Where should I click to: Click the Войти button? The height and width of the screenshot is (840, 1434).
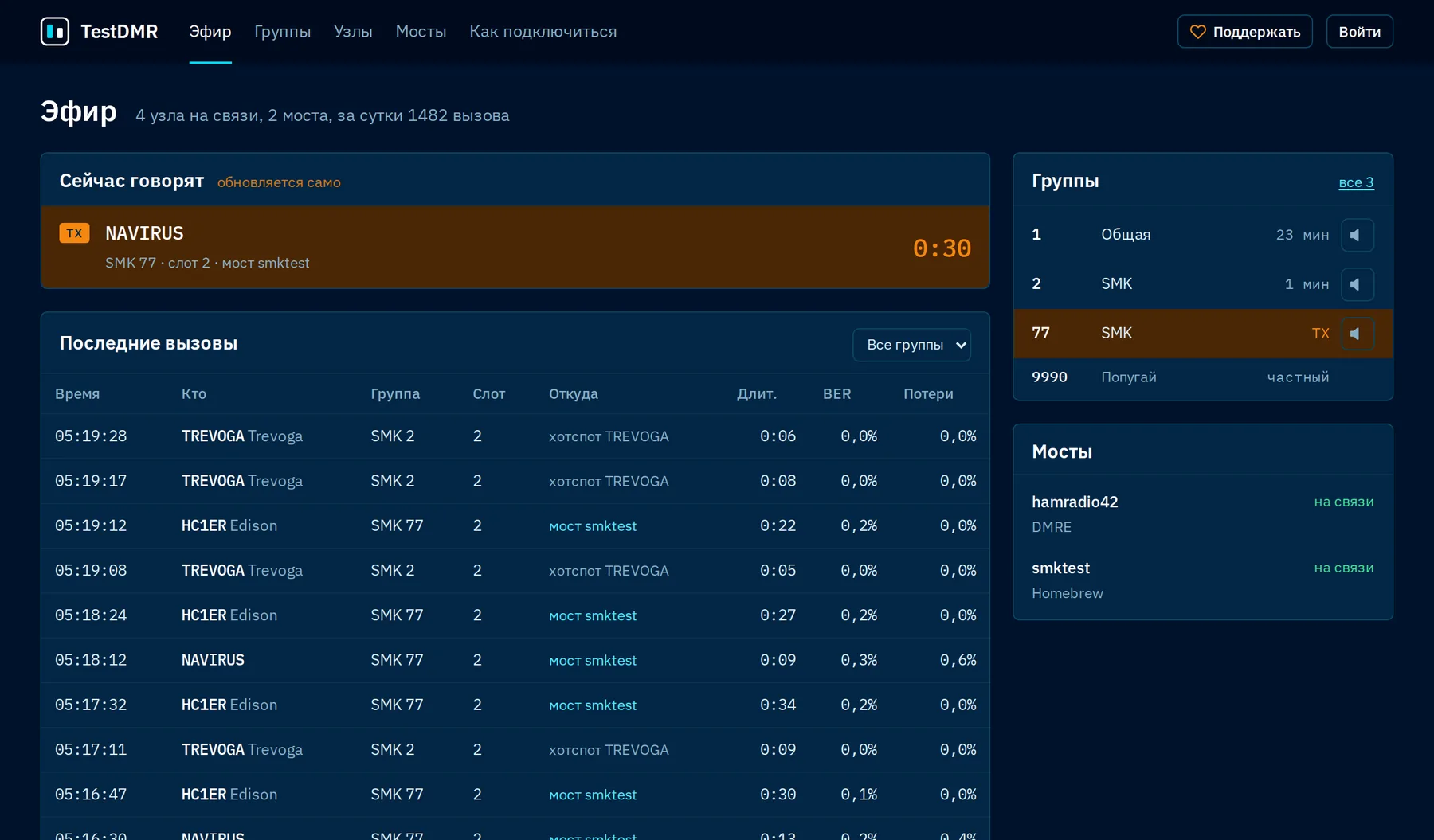point(1359,32)
